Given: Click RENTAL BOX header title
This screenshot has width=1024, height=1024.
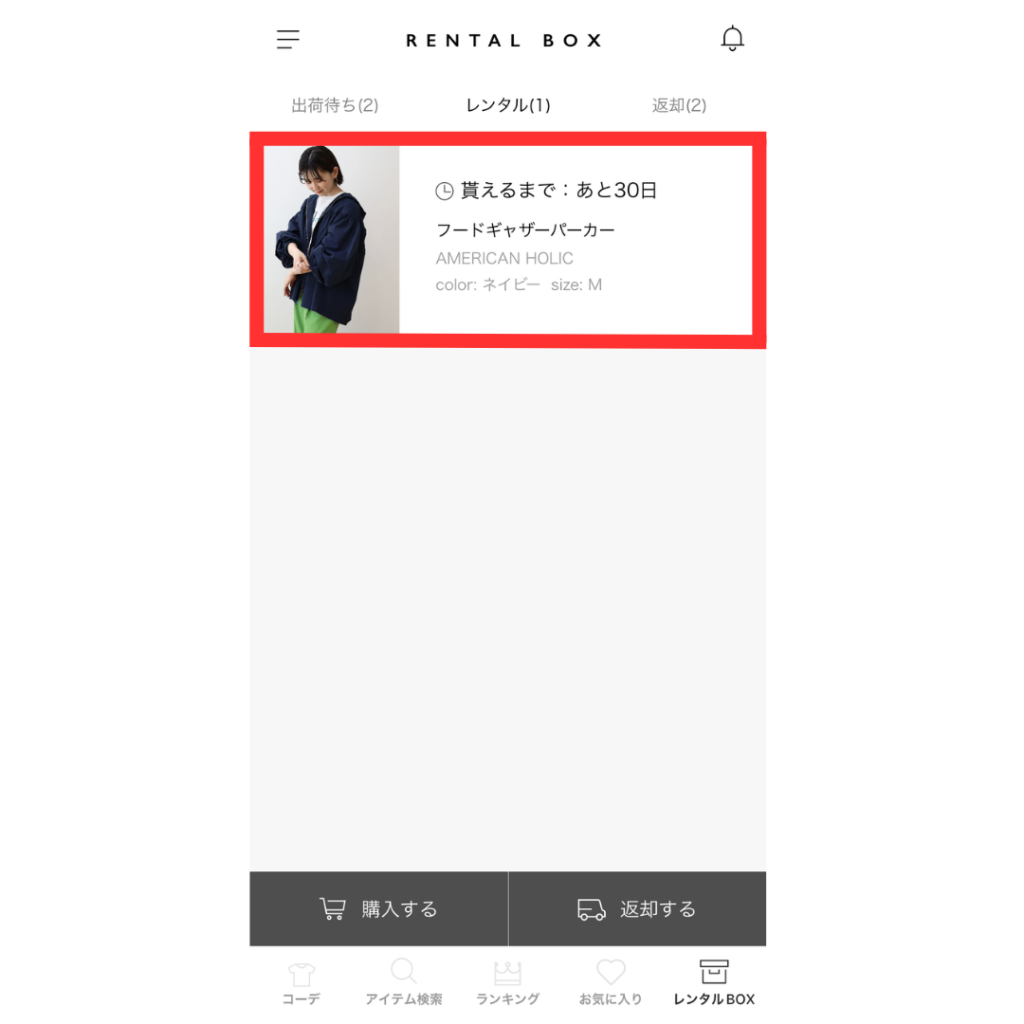Looking at the screenshot, I should (504, 40).
